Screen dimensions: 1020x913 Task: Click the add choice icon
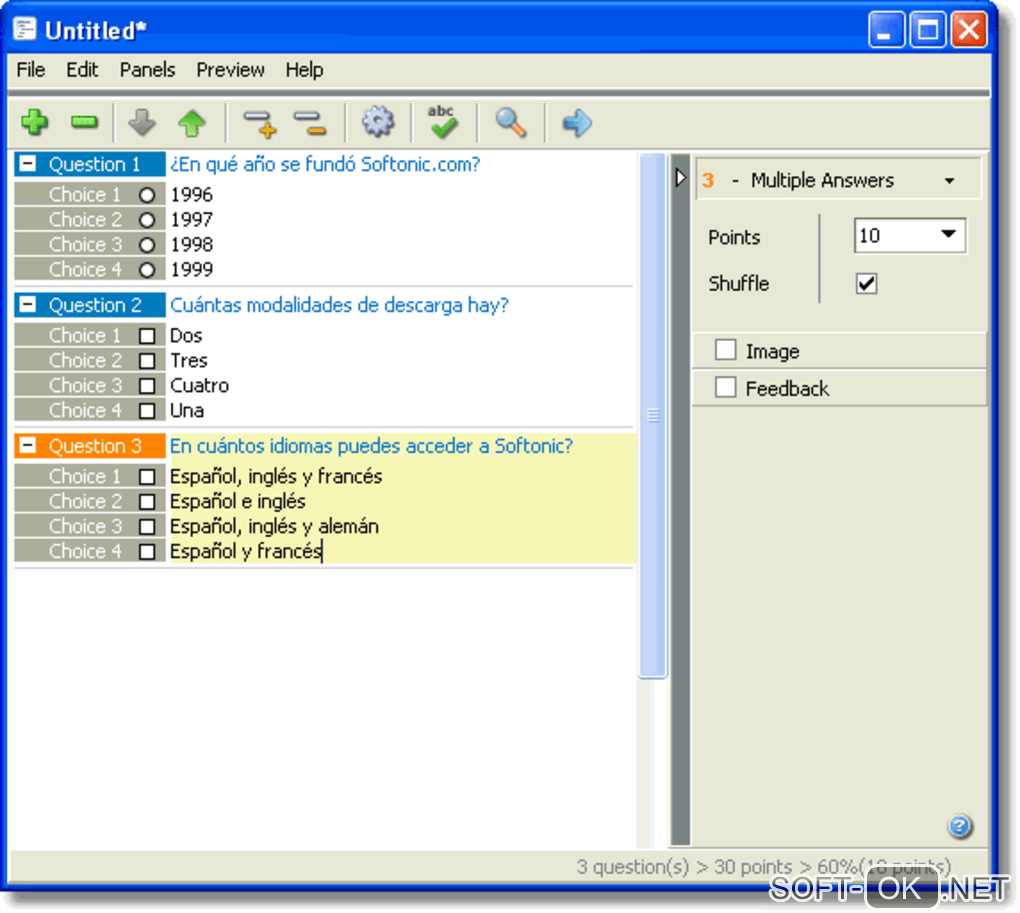pyautogui.click(x=260, y=124)
